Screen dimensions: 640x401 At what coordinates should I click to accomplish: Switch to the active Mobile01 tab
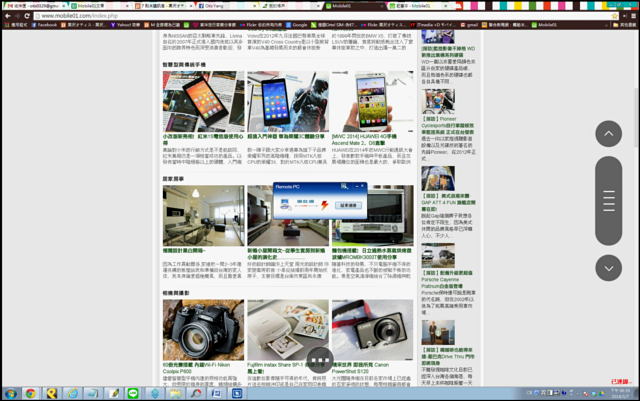(354, 6)
